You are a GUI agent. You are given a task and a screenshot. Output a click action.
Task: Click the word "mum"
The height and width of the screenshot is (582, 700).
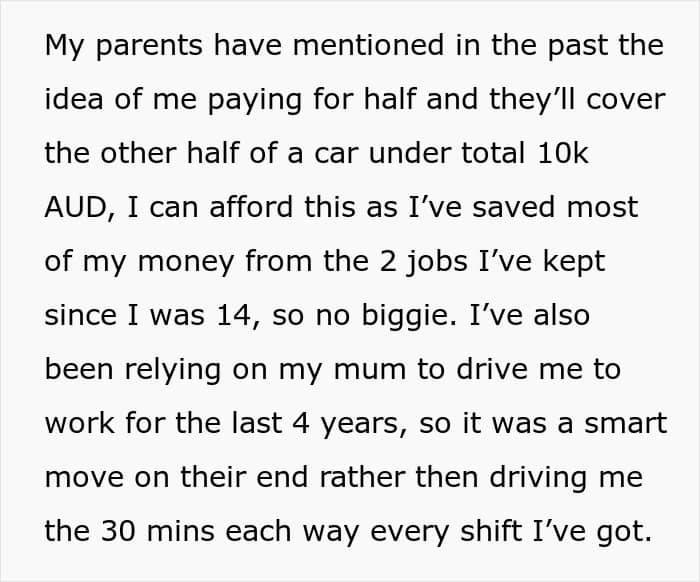(370, 369)
